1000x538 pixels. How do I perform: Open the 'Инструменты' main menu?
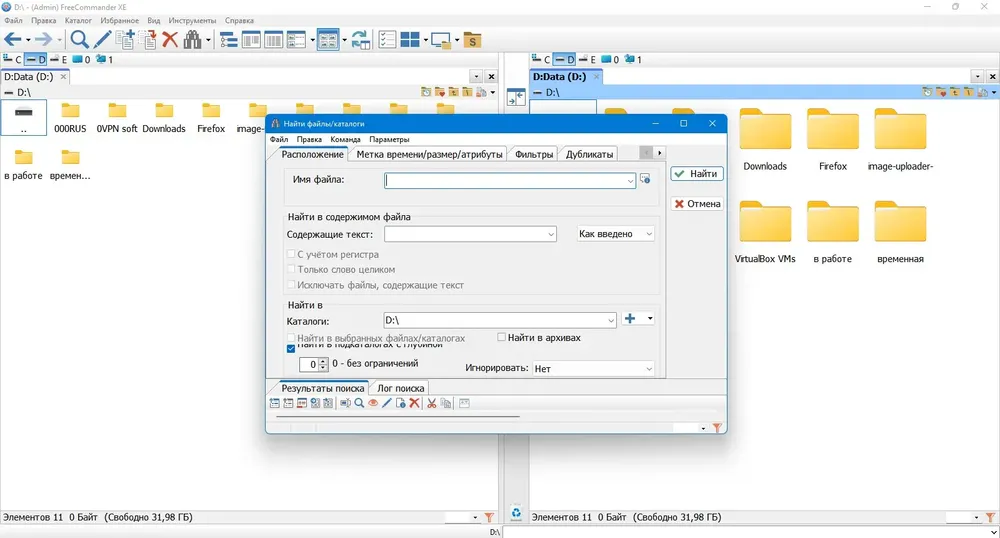[x=192, y=20]
